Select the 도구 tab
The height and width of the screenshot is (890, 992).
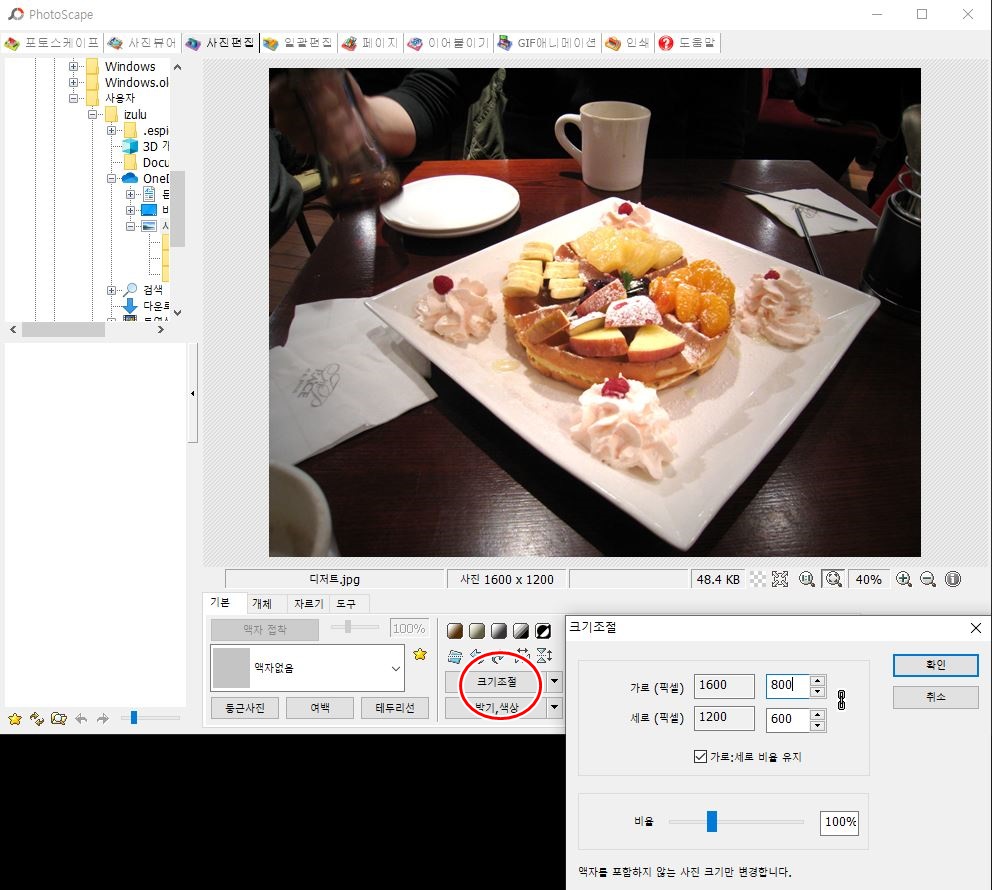click(346, 603)
